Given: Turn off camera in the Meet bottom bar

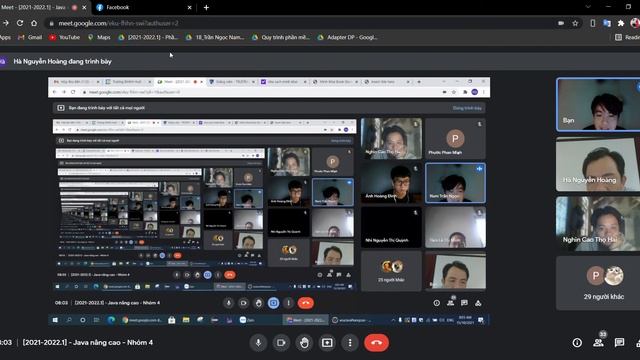Looking at the screenshot, I should [x=281, y=342].
